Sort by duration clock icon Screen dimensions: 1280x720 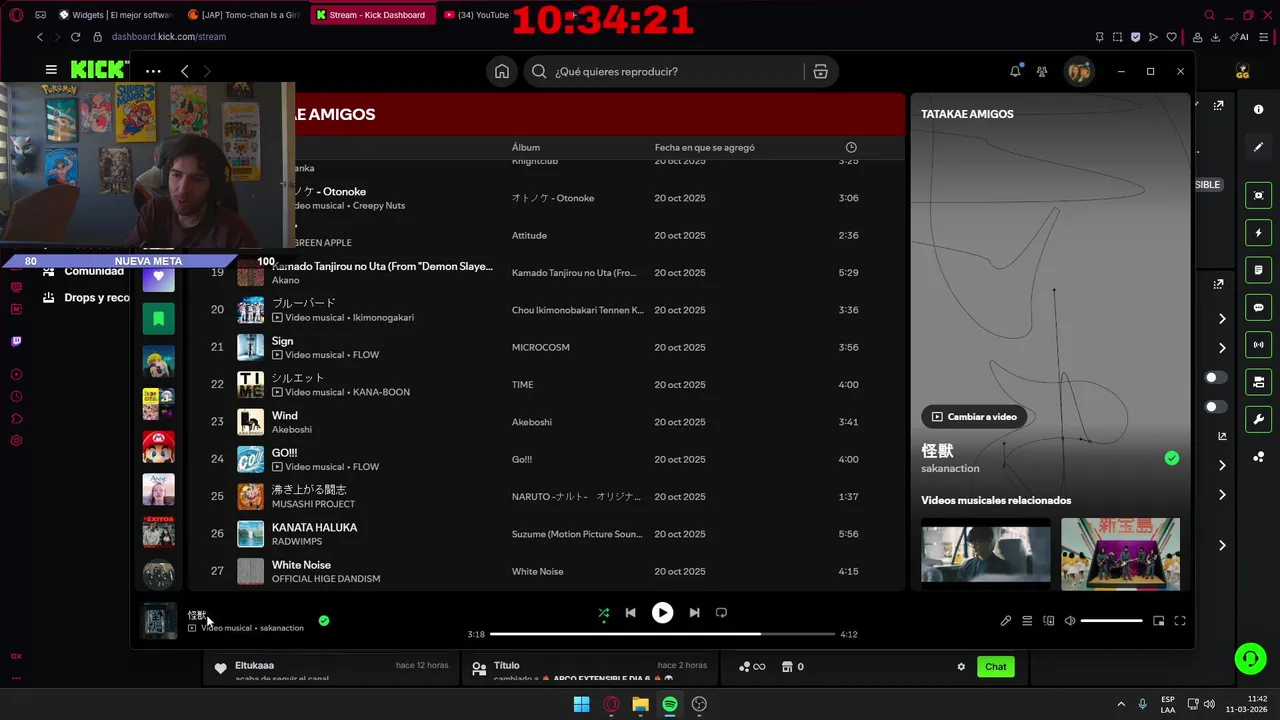(x=851, y=147)
